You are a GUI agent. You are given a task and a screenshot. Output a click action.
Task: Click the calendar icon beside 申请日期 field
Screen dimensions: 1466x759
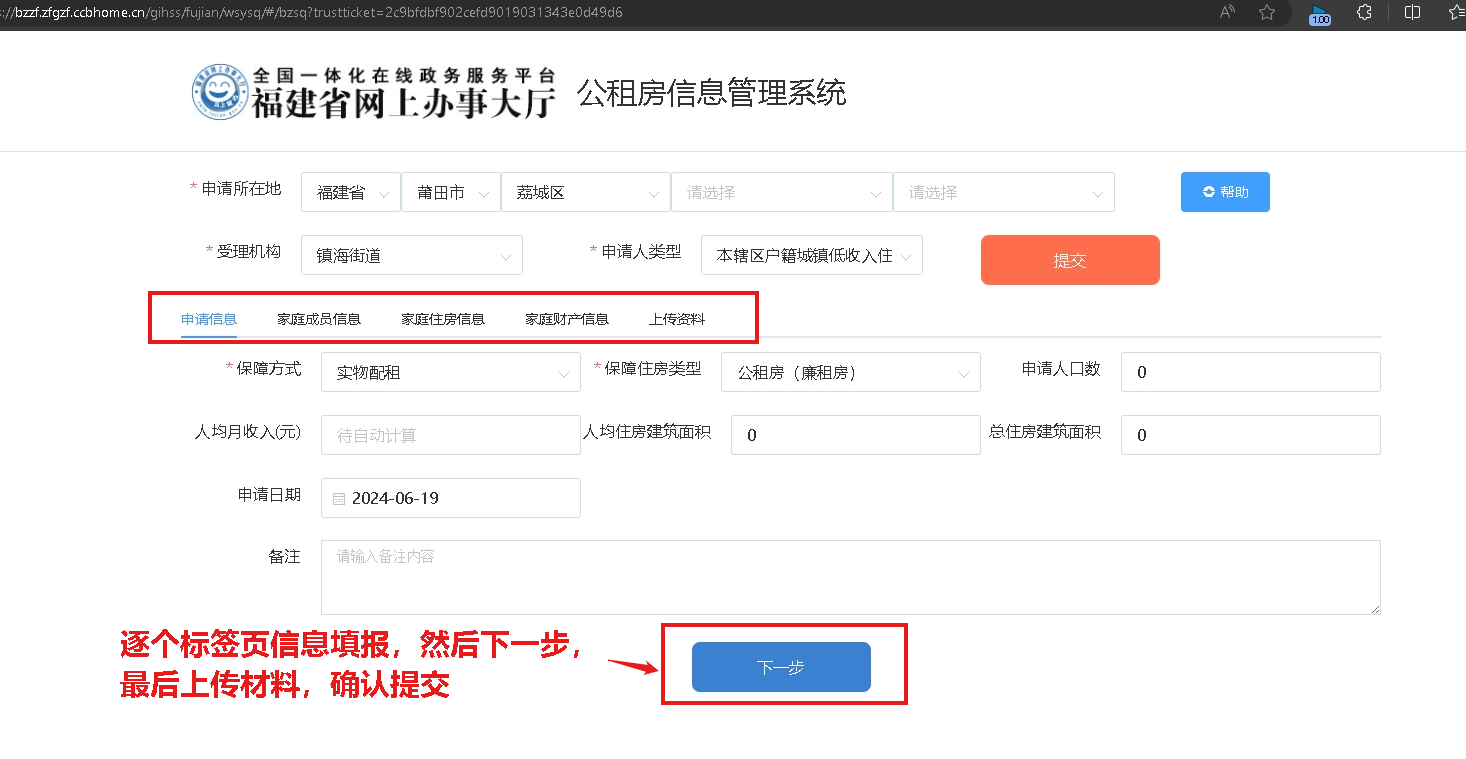pyautogui.click(x=338, y=497)
